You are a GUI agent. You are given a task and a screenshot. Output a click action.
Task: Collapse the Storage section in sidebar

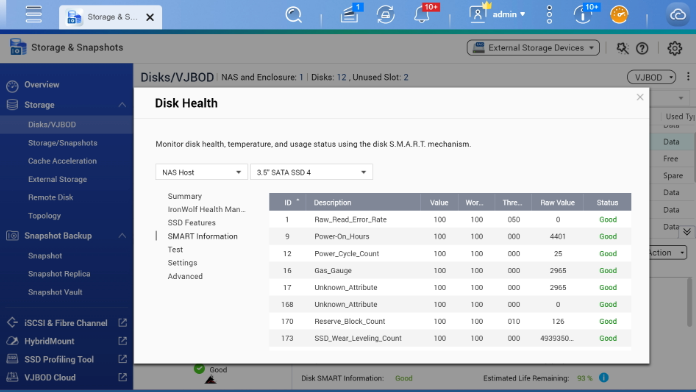pos(122,105)
